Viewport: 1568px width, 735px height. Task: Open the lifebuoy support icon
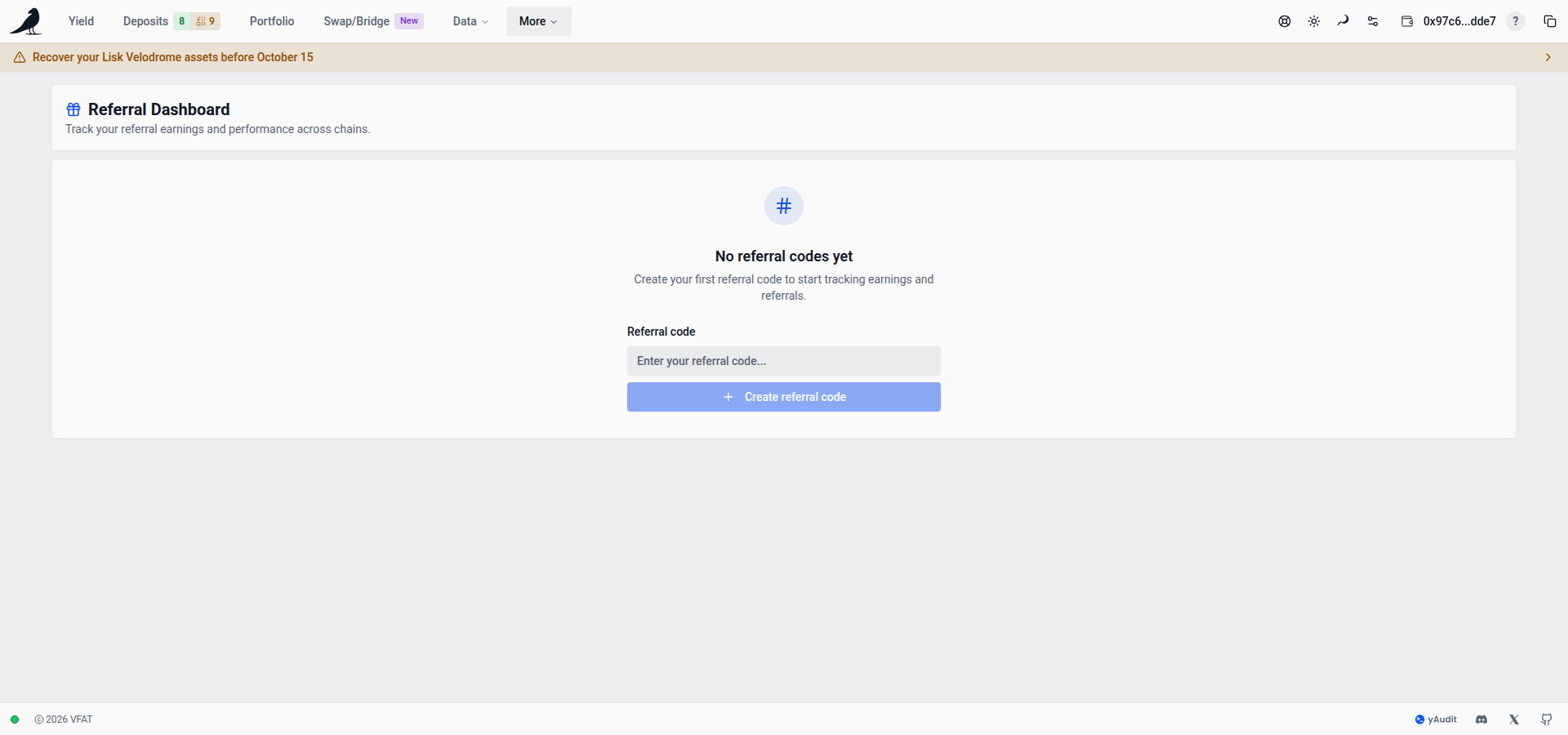click(x=1285, y=21)
